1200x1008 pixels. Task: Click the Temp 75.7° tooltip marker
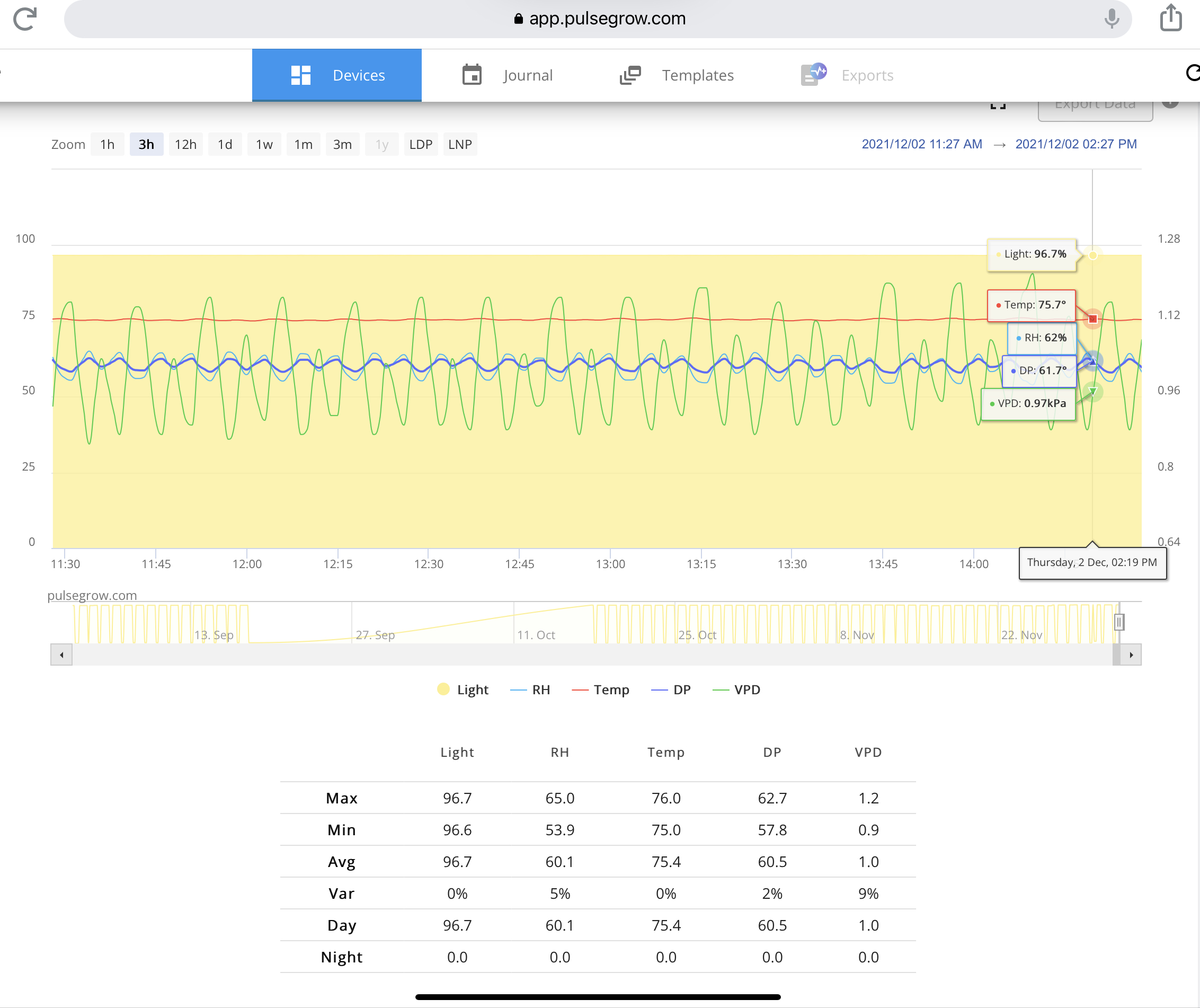1092,319
